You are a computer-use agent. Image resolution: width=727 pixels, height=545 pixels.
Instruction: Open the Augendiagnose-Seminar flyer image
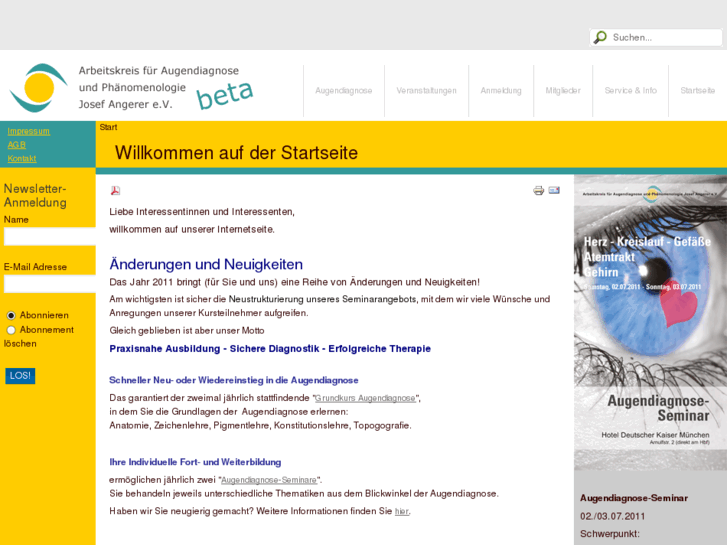[650, 322]
